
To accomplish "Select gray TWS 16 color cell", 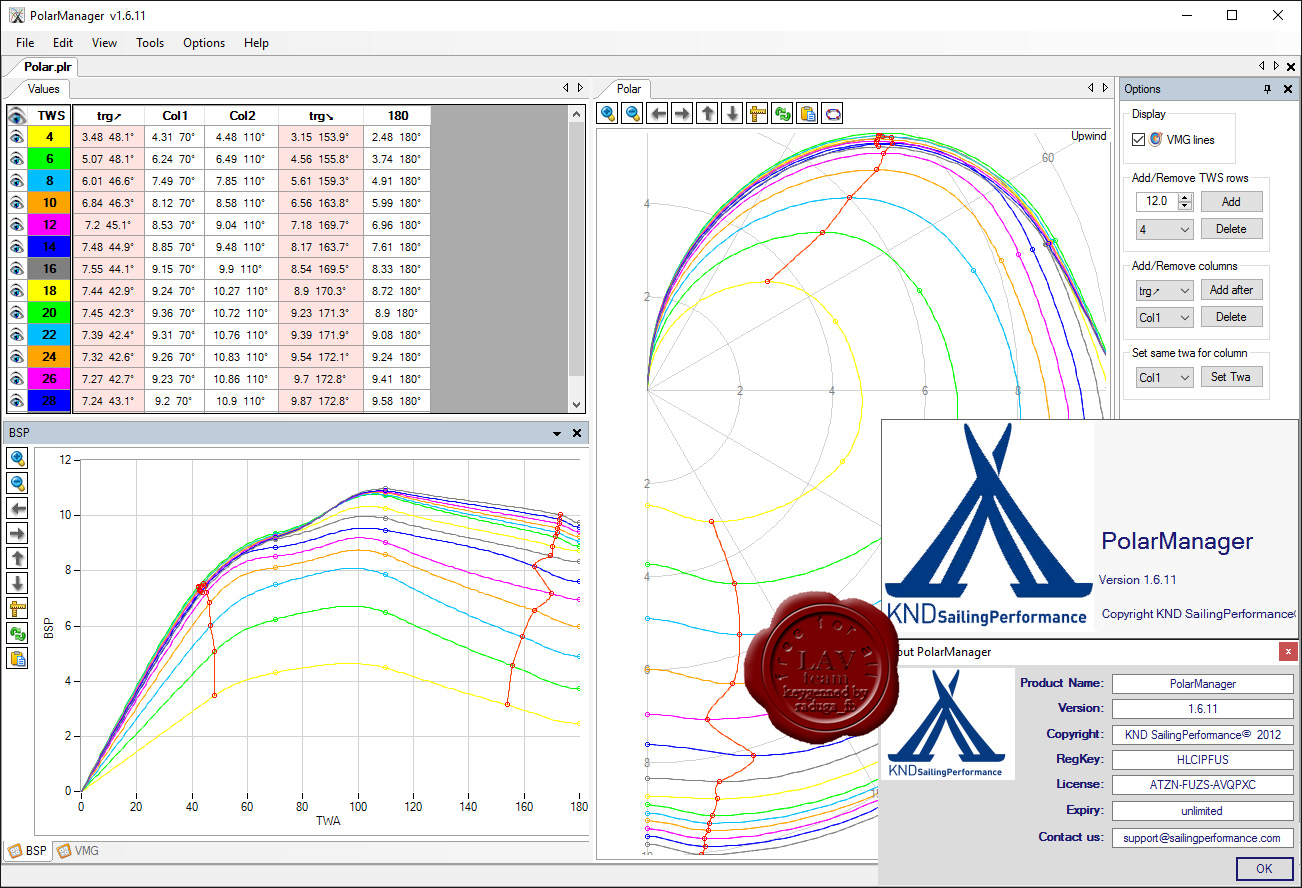I will coord(51,269).
